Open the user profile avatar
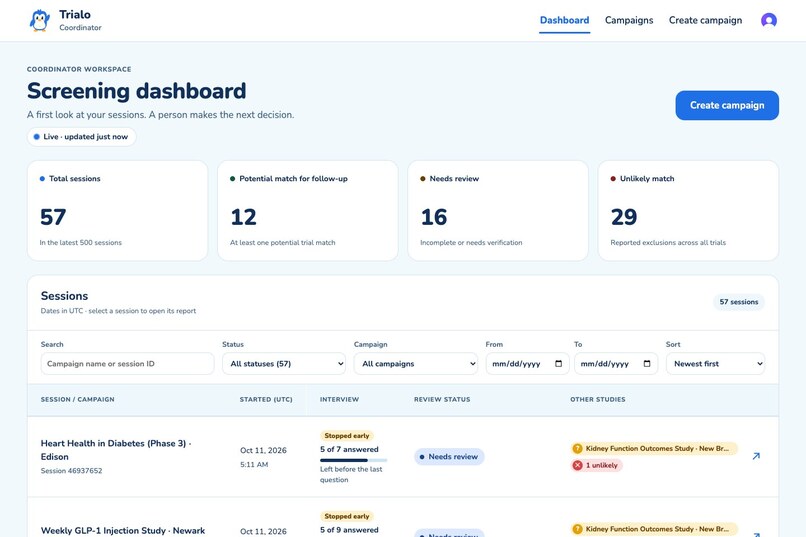Screen dimensions: 806x537 768,21
